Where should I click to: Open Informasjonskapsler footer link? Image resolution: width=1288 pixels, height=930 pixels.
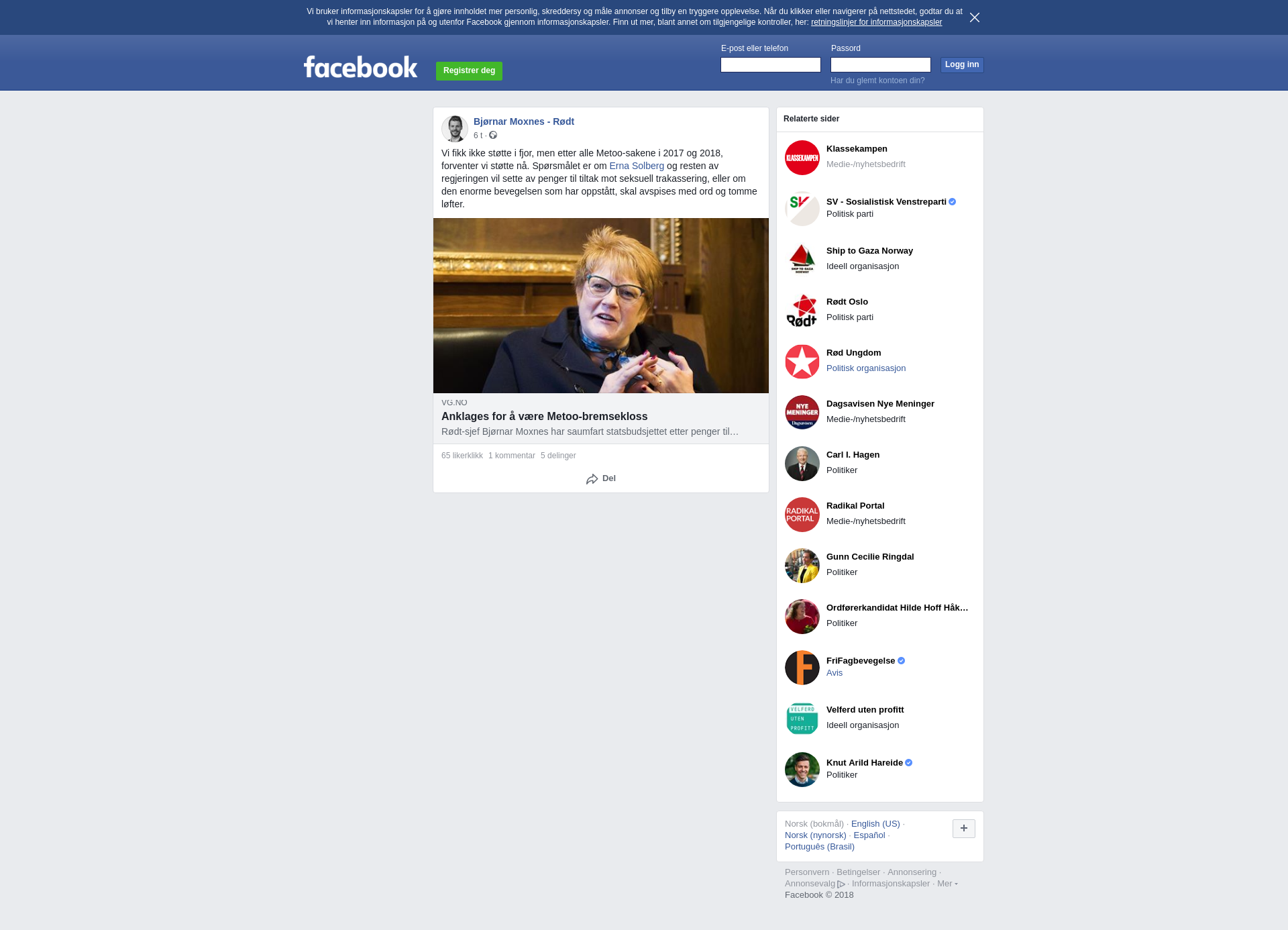(891, 884)
